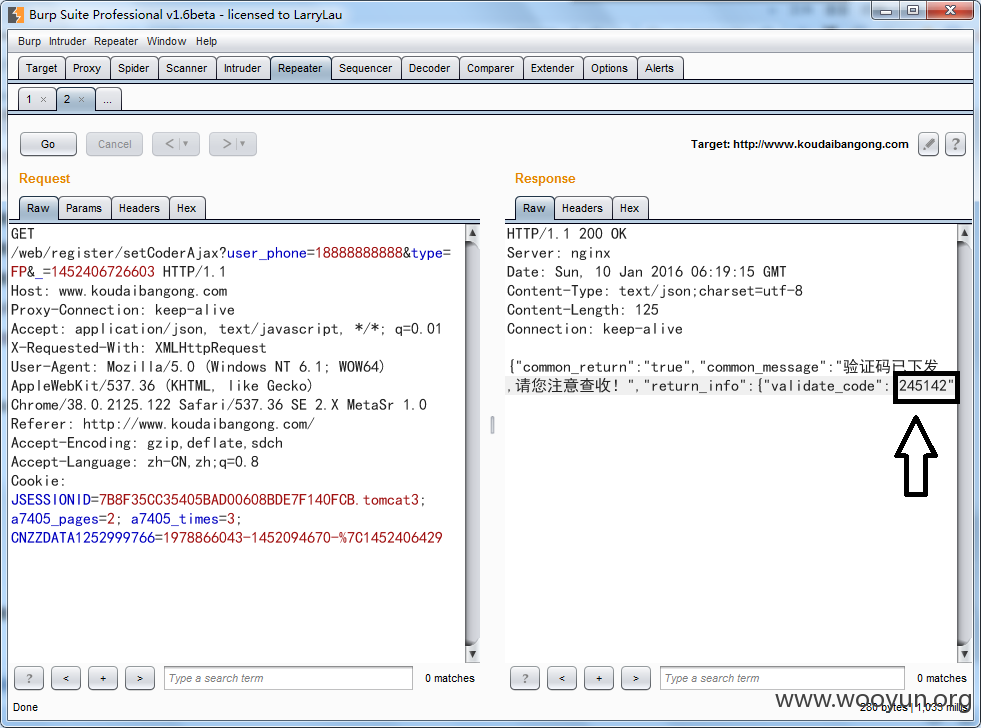The height and width of the screenshot is (728, 981).
Task: Open the Intruder menu
Action: 67,41
